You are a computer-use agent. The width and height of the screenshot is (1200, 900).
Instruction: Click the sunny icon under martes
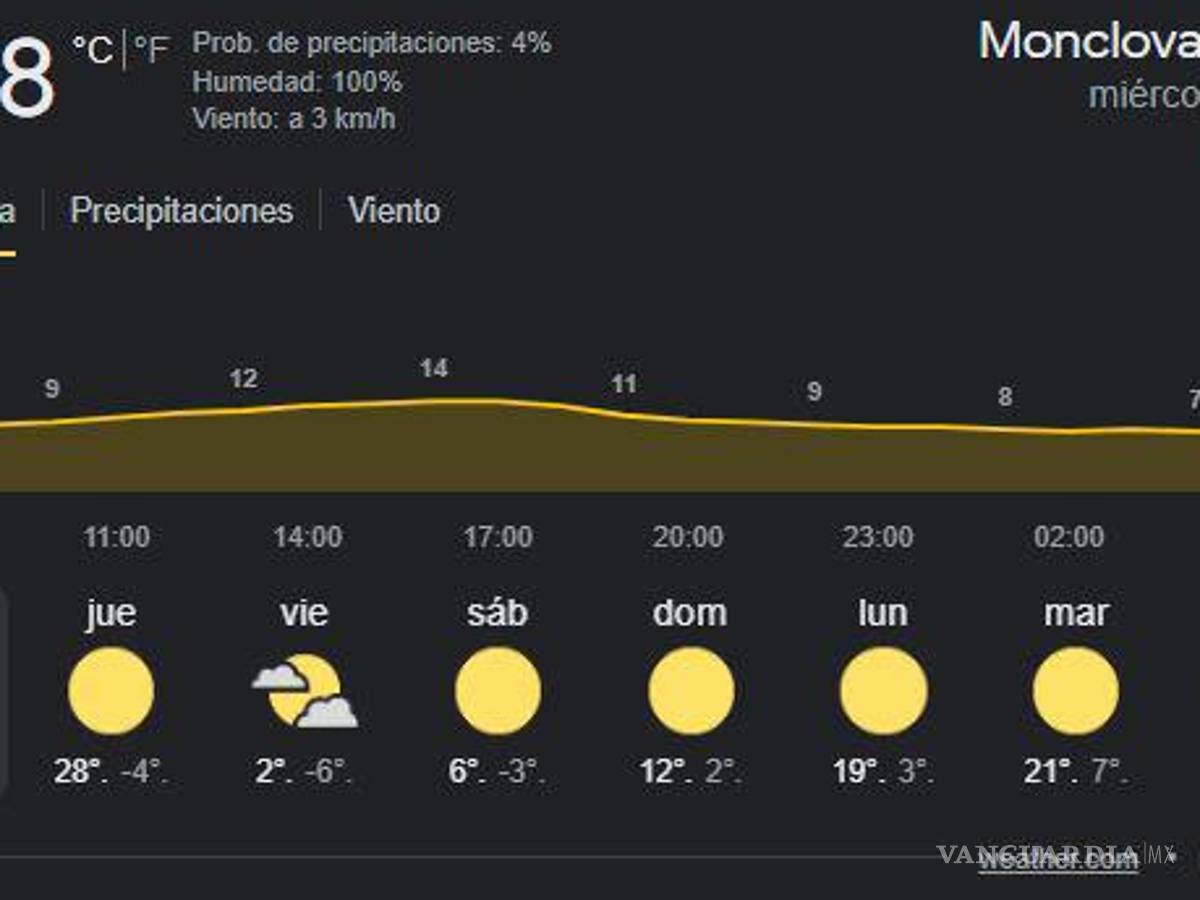pyautogui.click(x=1075, y=689)
